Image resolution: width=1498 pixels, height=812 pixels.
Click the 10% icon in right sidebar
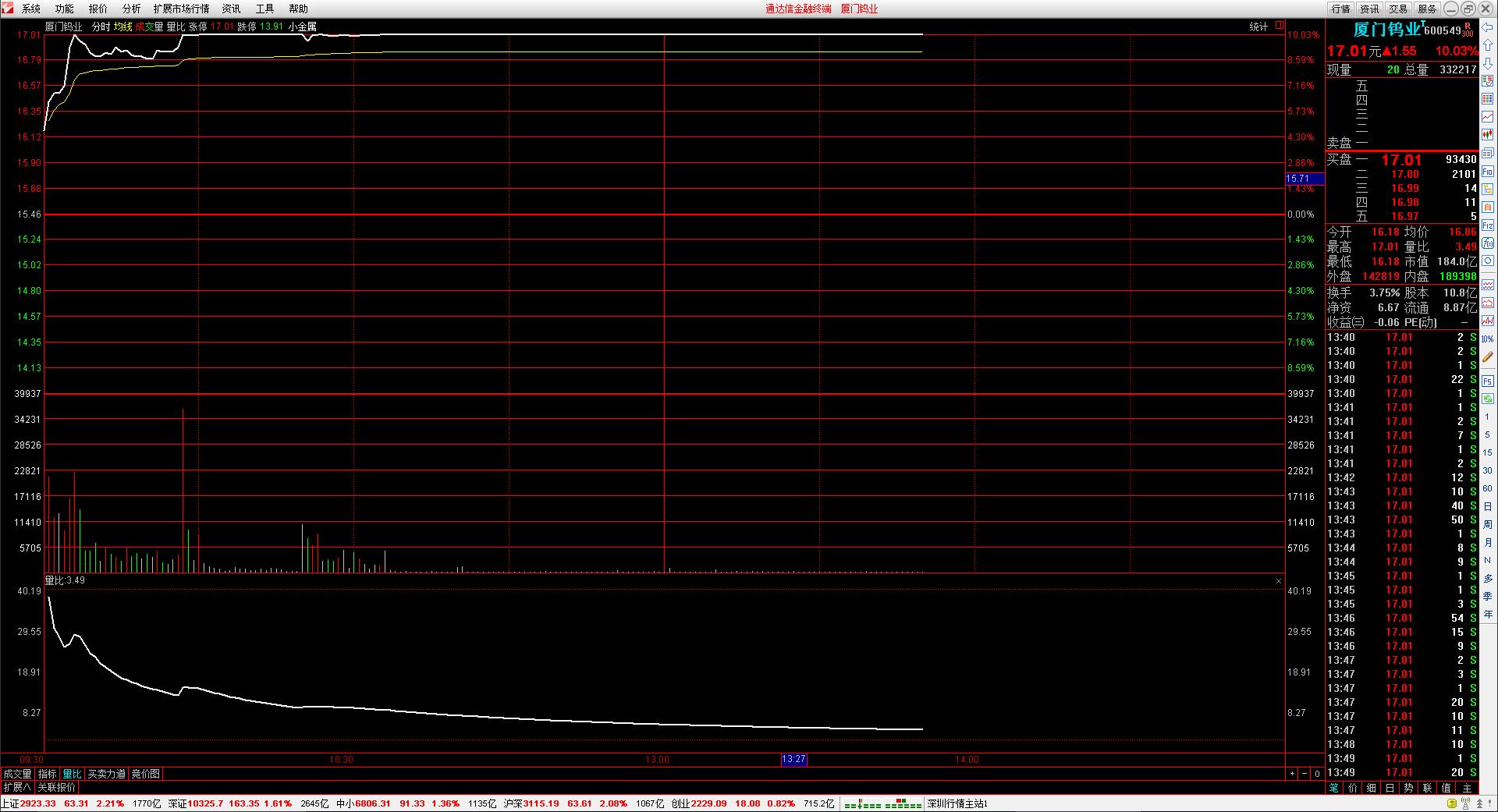[1488, 339]
